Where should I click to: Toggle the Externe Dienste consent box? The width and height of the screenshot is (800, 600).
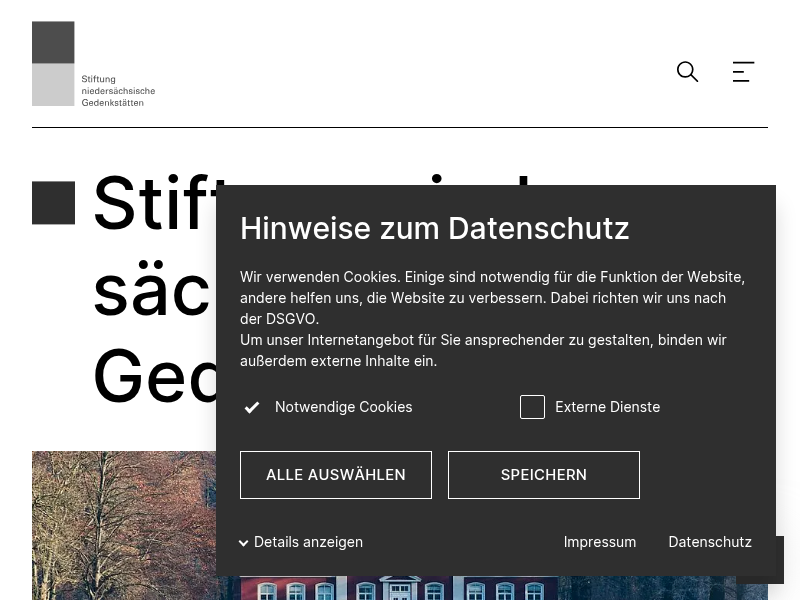tap(533, 407)
